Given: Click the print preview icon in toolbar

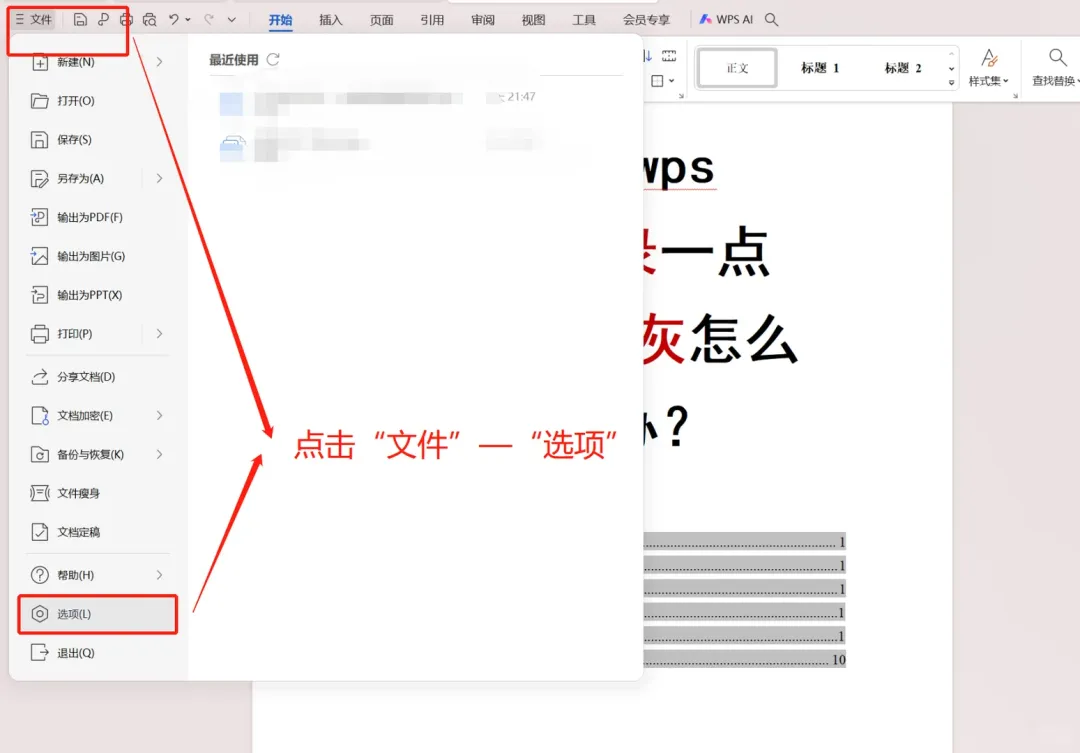Looking at the screenshot, I should point(149,19).
